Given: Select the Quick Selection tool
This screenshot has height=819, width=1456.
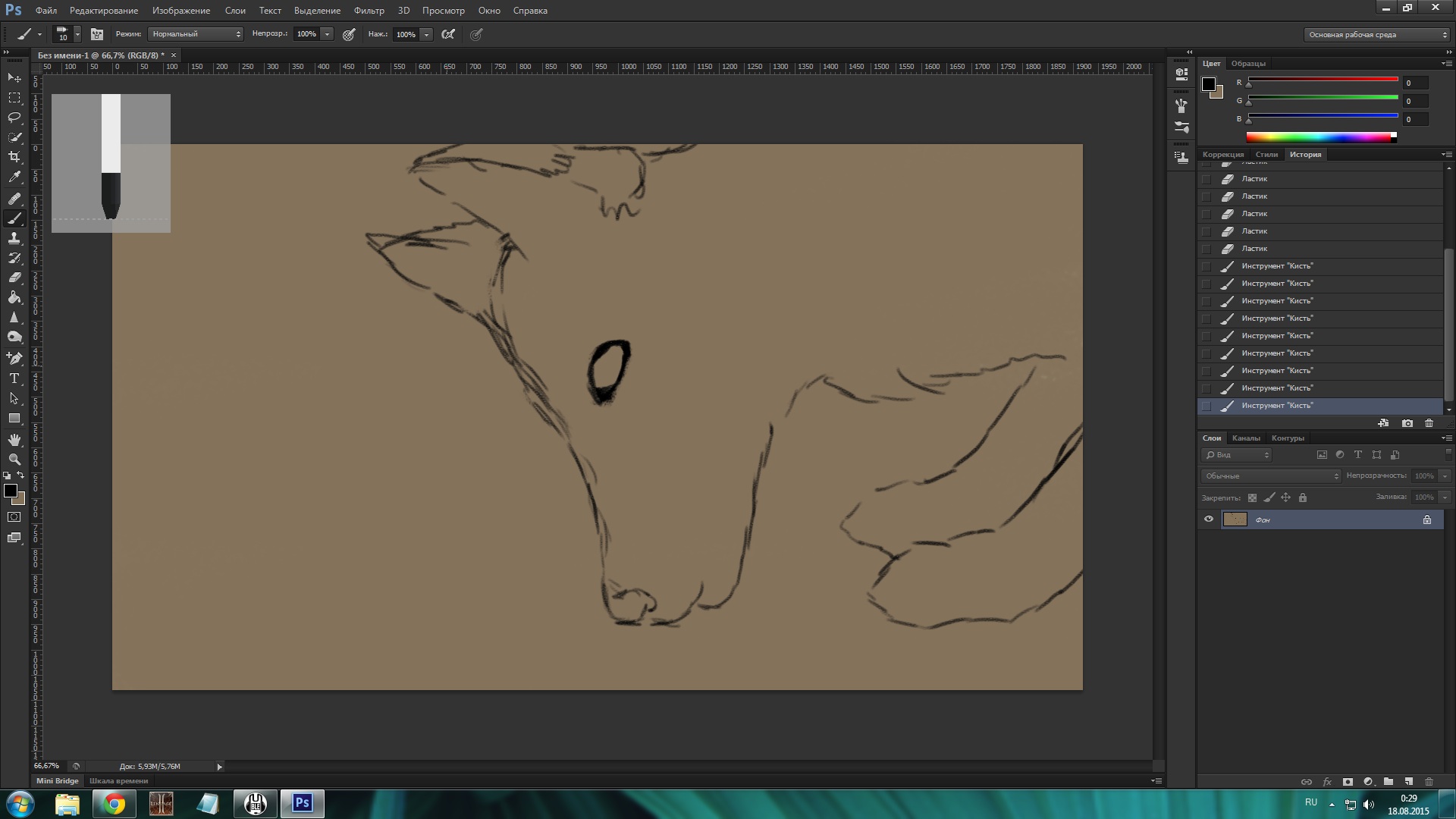Looking at the screenshot, I should [x=14, y=137].
